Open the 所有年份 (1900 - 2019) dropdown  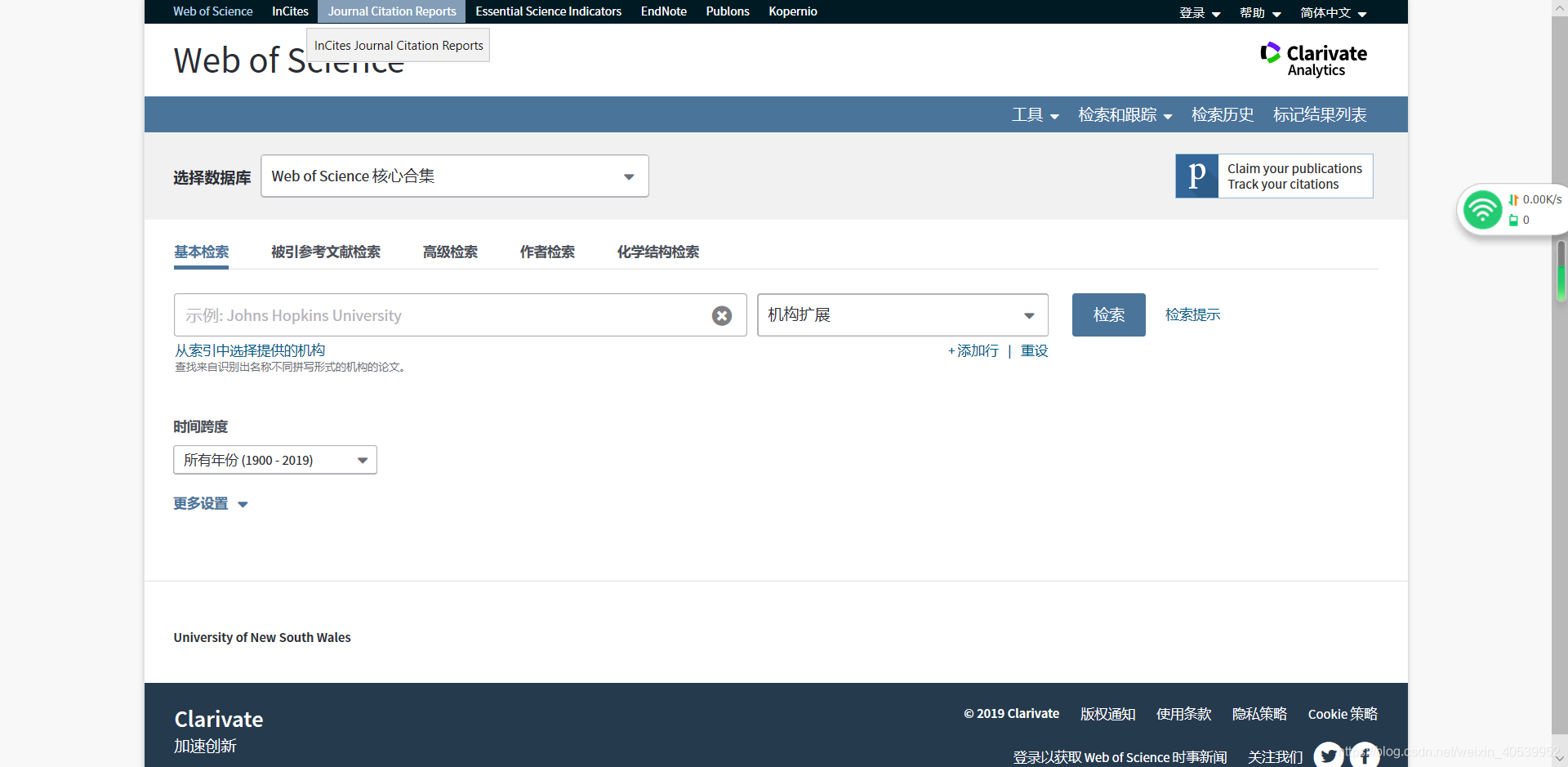275,460
